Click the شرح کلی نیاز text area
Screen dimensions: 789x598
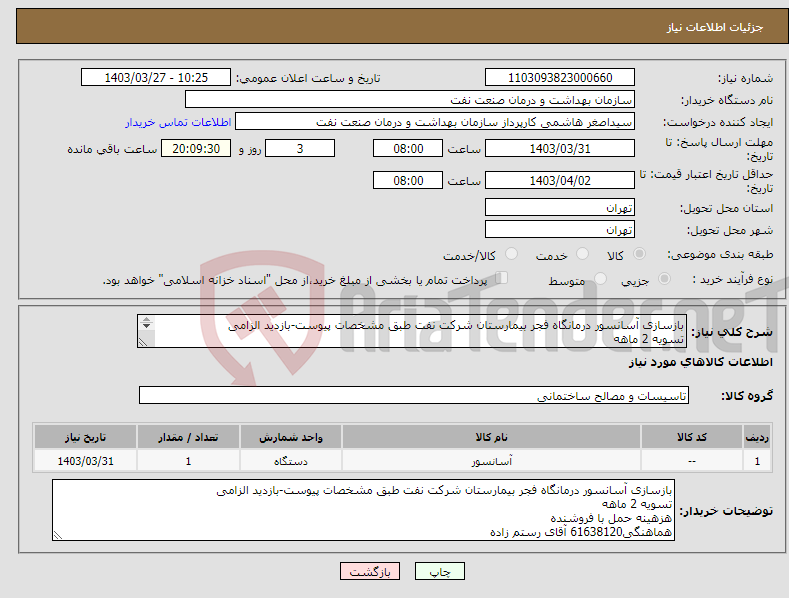pos(412,331)
